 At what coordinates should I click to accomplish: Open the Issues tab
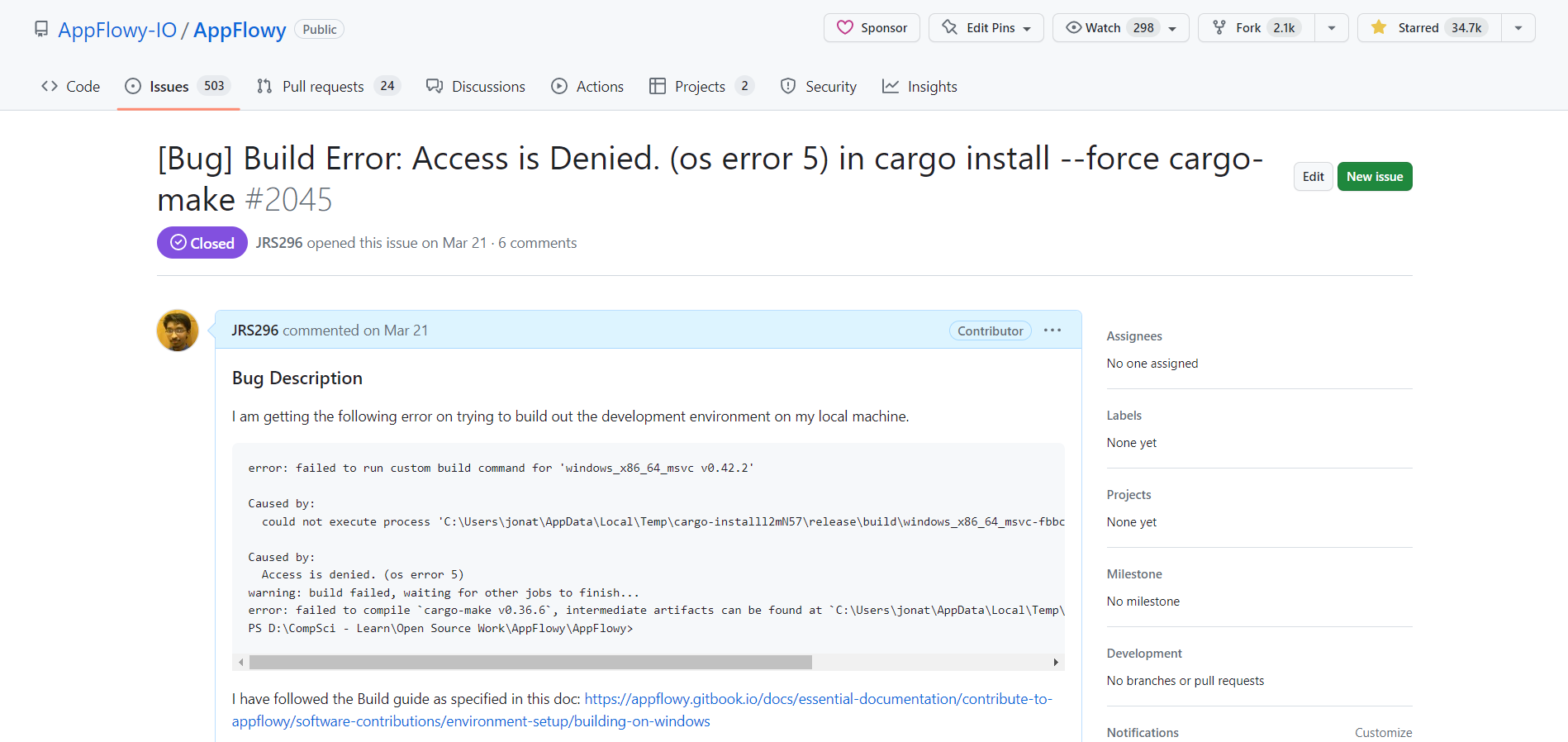178,86
